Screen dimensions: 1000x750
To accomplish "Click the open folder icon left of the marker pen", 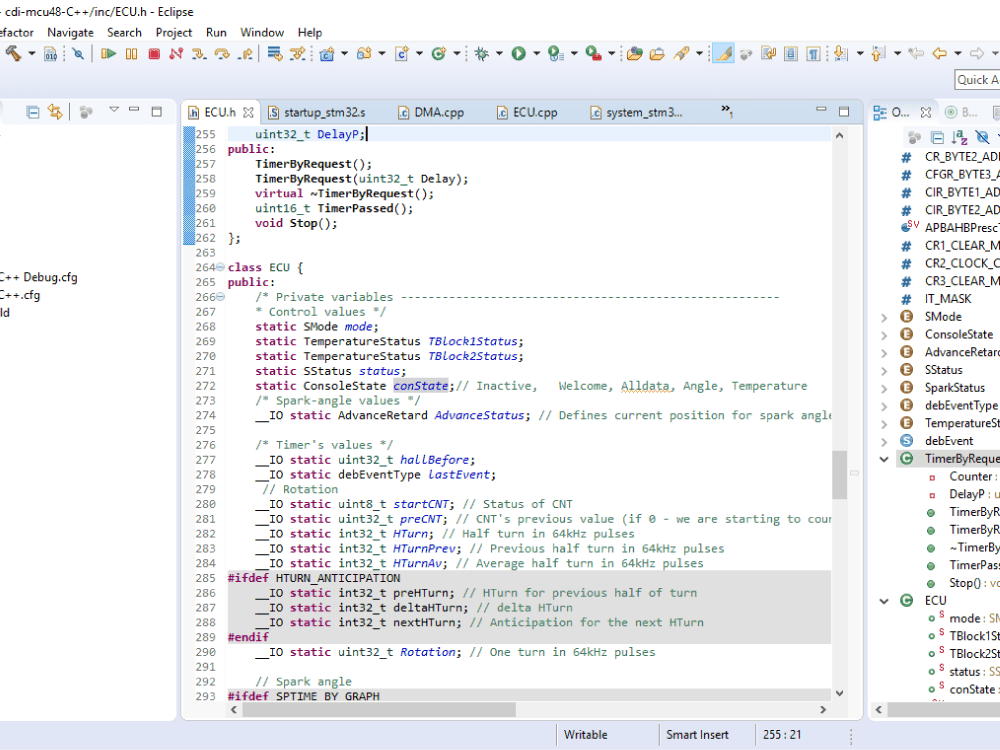I will point(657,54).
